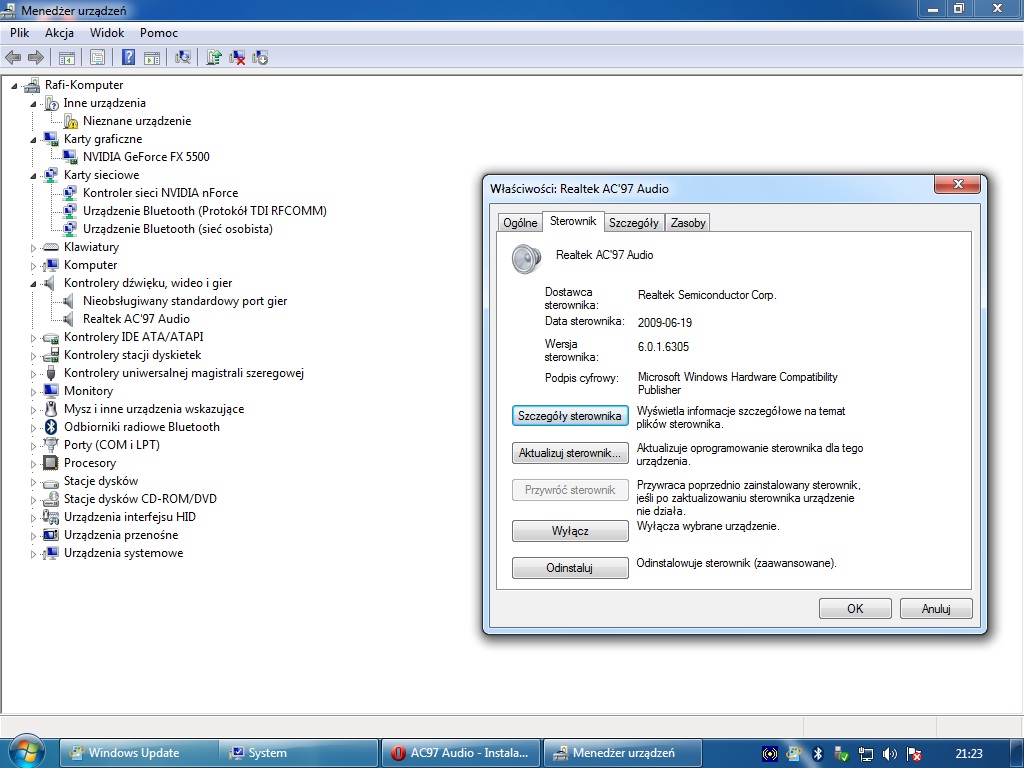Click the Realtek speaker icon in dialog
The image size is (1024, 768).
tap(526, 259)
